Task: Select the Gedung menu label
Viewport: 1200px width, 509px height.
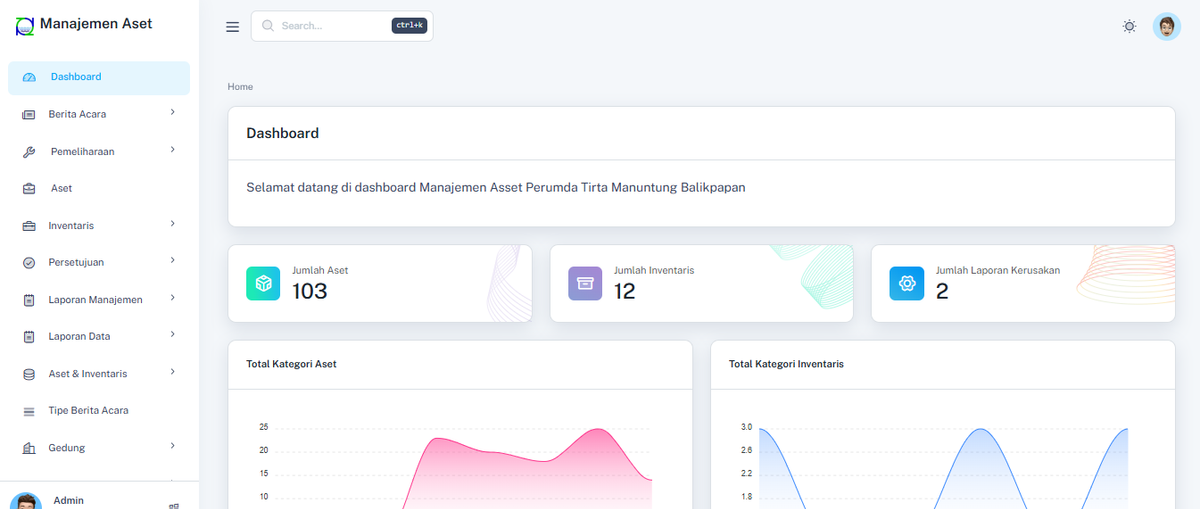Action: tap(67, 448)
